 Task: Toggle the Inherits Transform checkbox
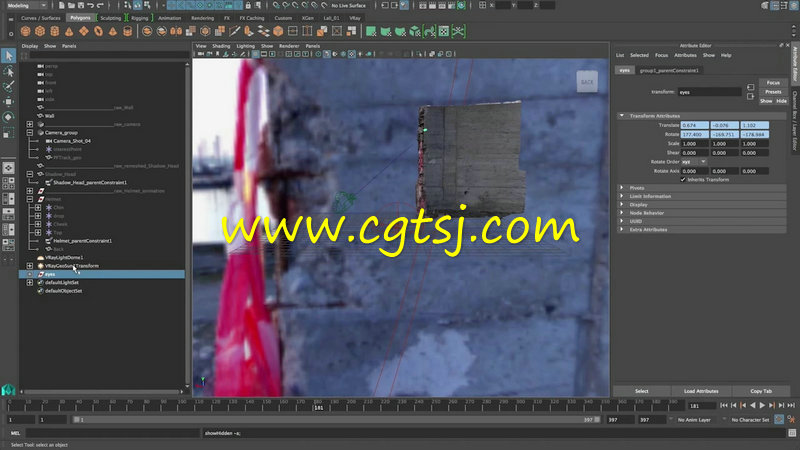(x=683, y=180)
